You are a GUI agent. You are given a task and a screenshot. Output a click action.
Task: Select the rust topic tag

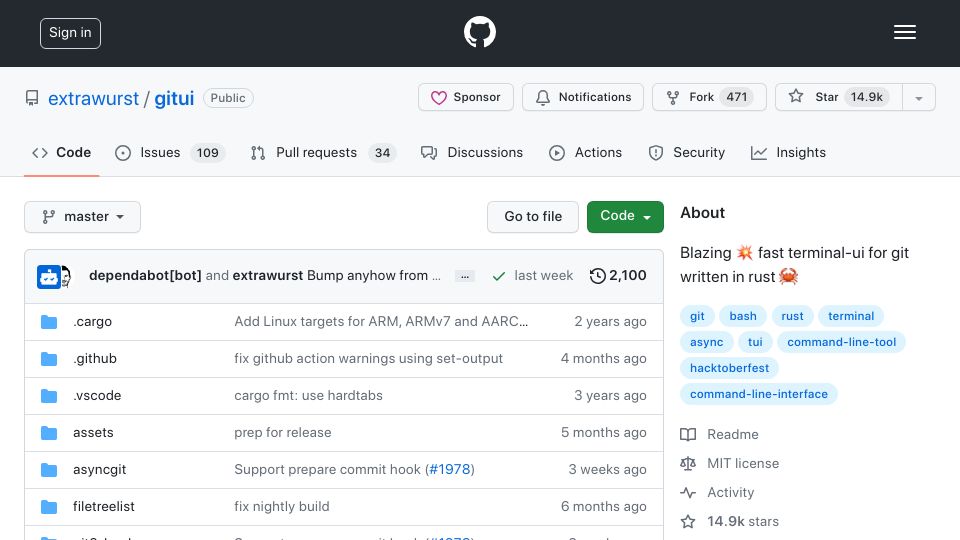click(x=792, y=316)
